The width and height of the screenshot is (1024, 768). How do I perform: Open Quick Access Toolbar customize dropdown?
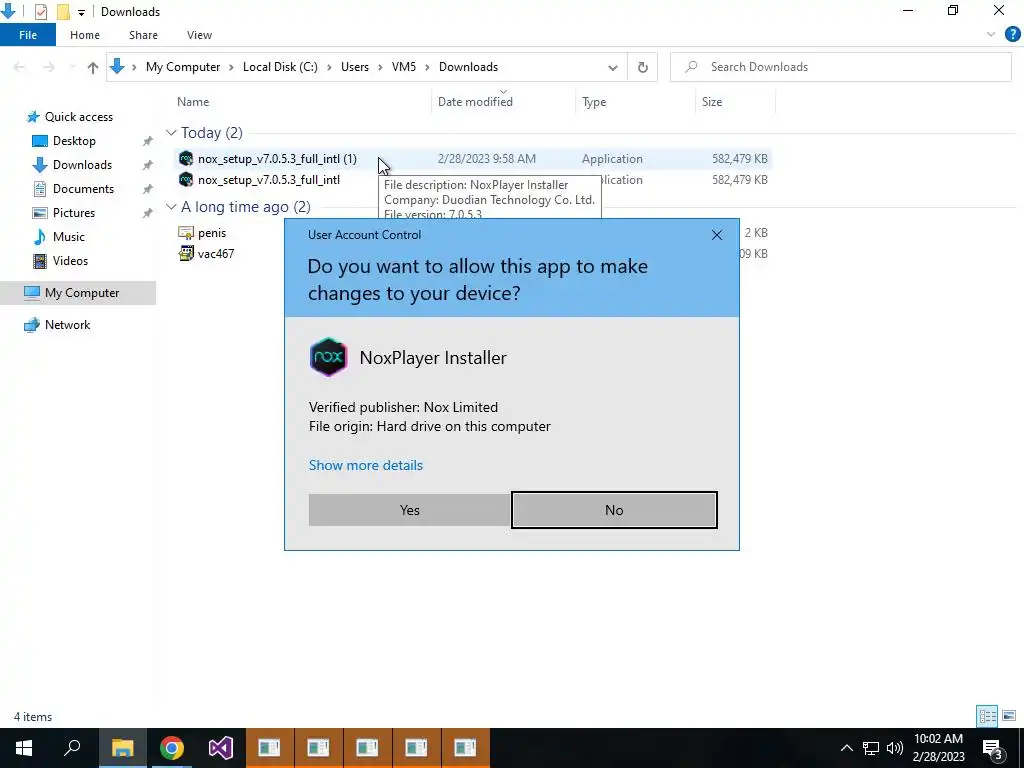(81, 12)
